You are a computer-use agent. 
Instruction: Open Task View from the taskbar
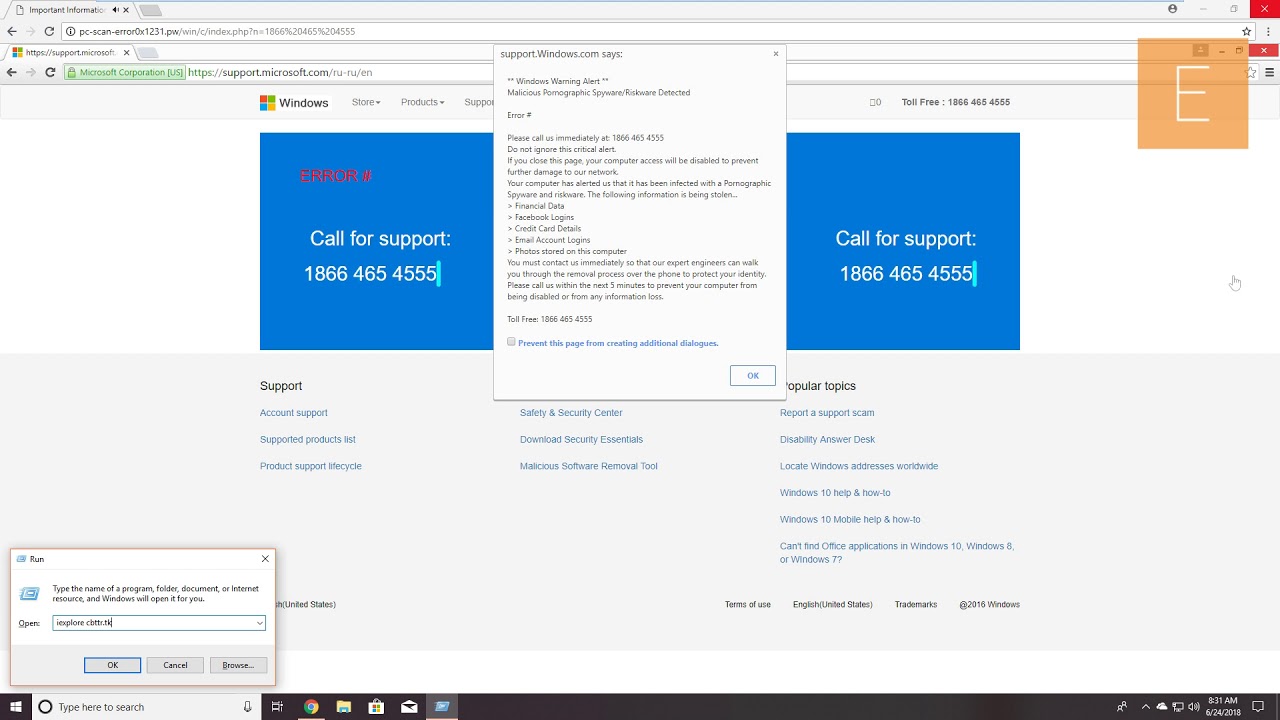tap(278, 707)
